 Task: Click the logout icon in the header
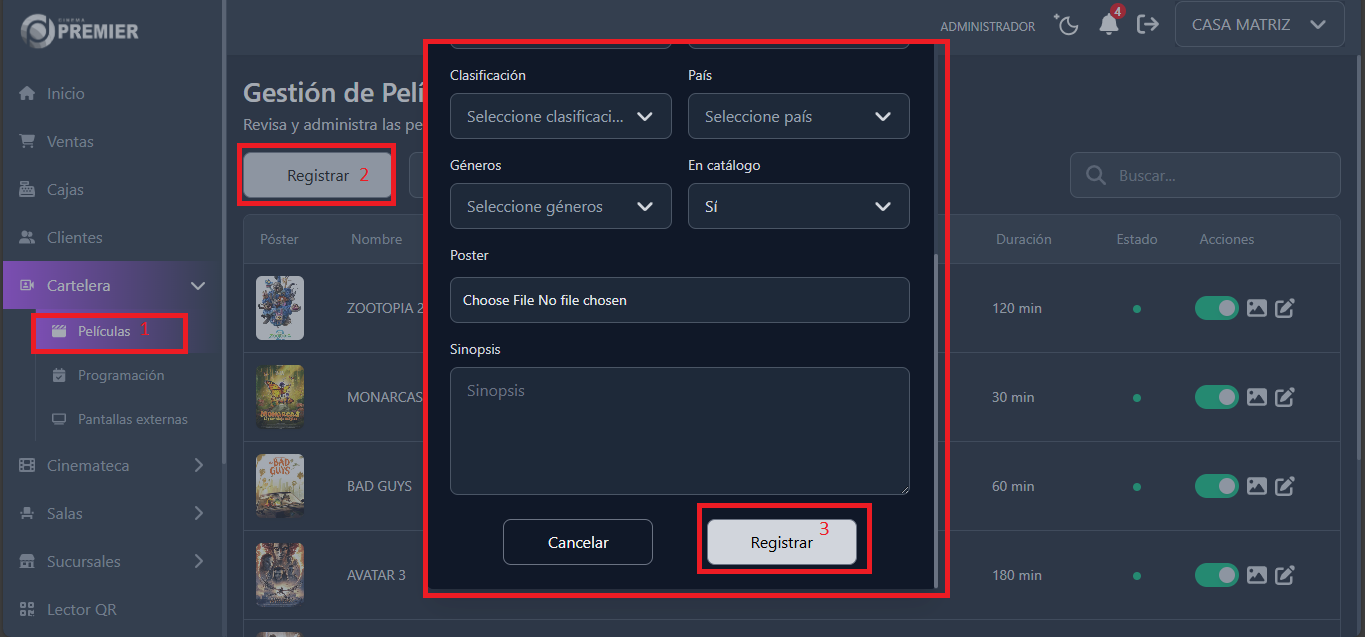click(1148, 24)
